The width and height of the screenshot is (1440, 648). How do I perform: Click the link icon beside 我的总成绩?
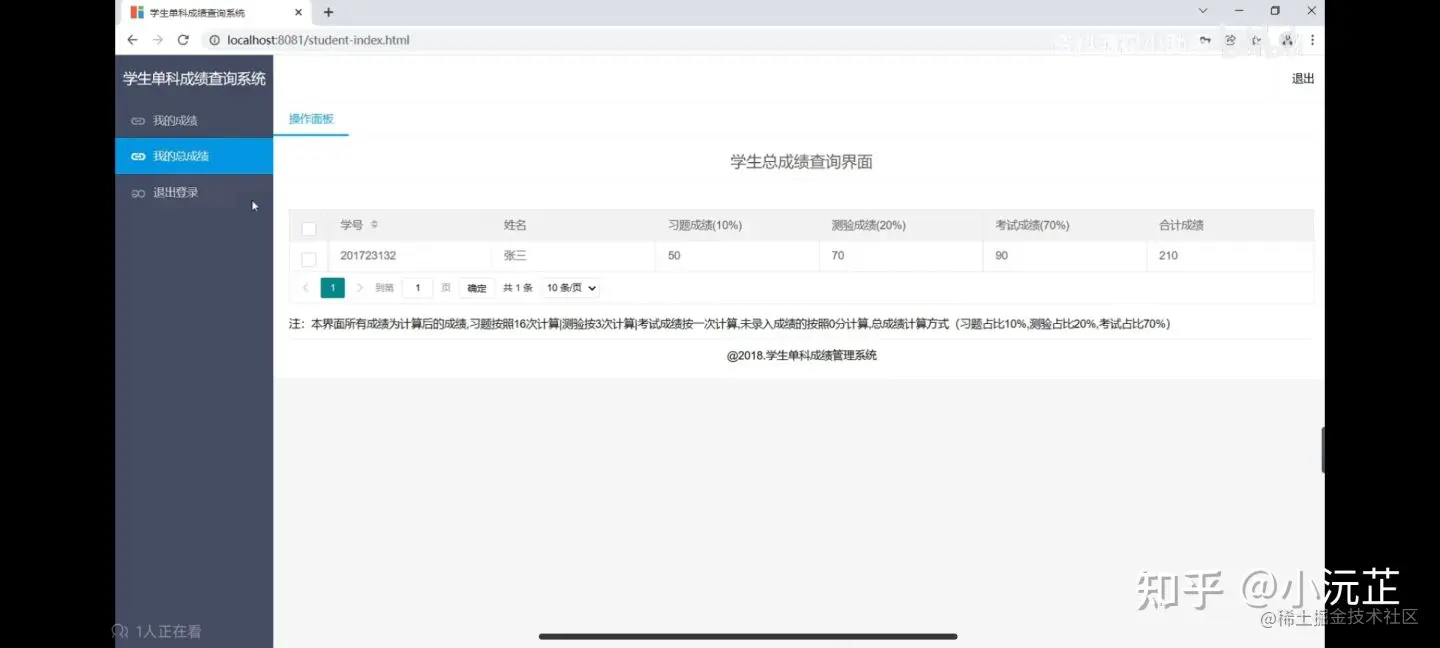(138, 157)
